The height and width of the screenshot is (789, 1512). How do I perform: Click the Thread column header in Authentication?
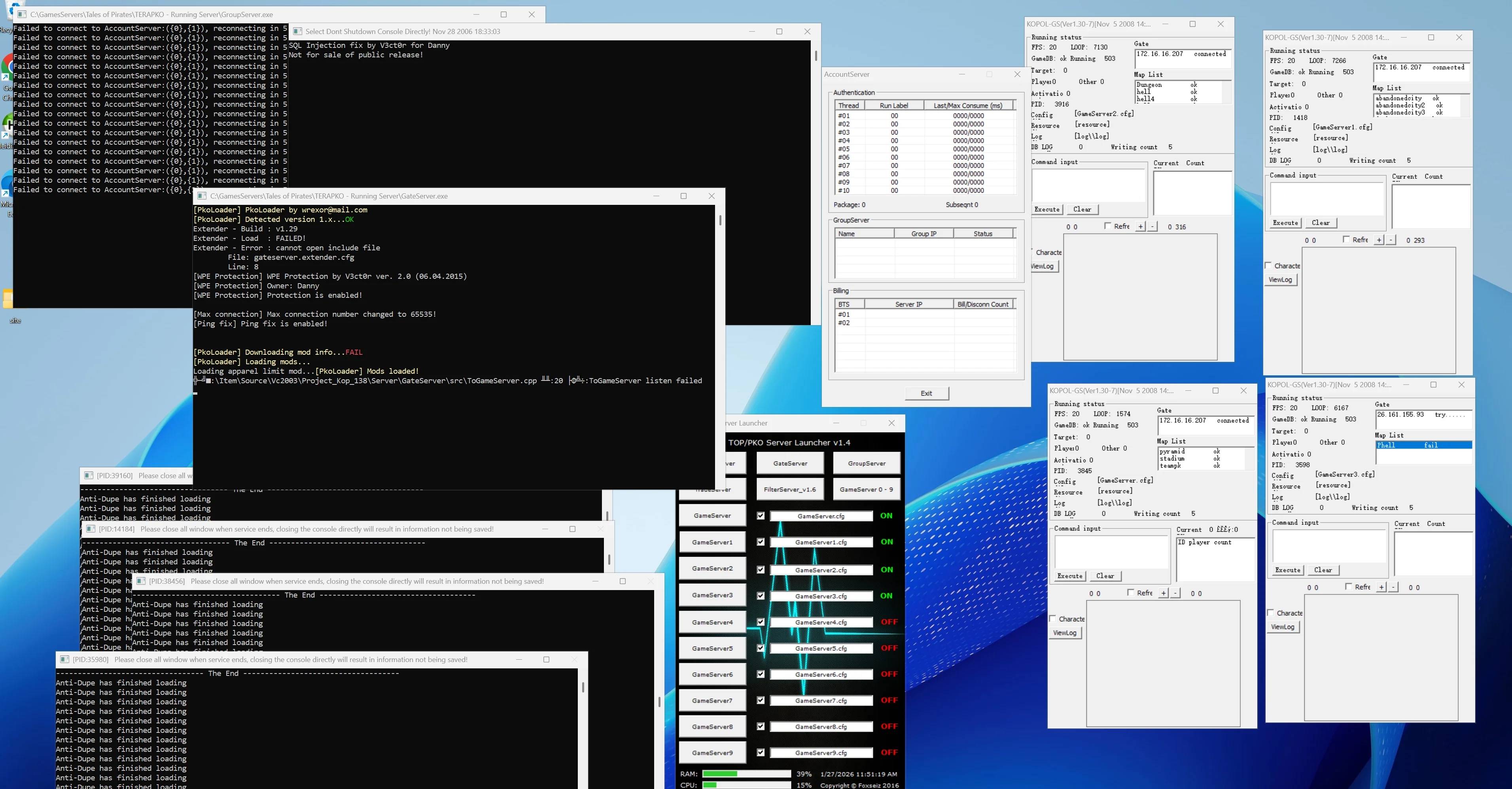[848, 106]
